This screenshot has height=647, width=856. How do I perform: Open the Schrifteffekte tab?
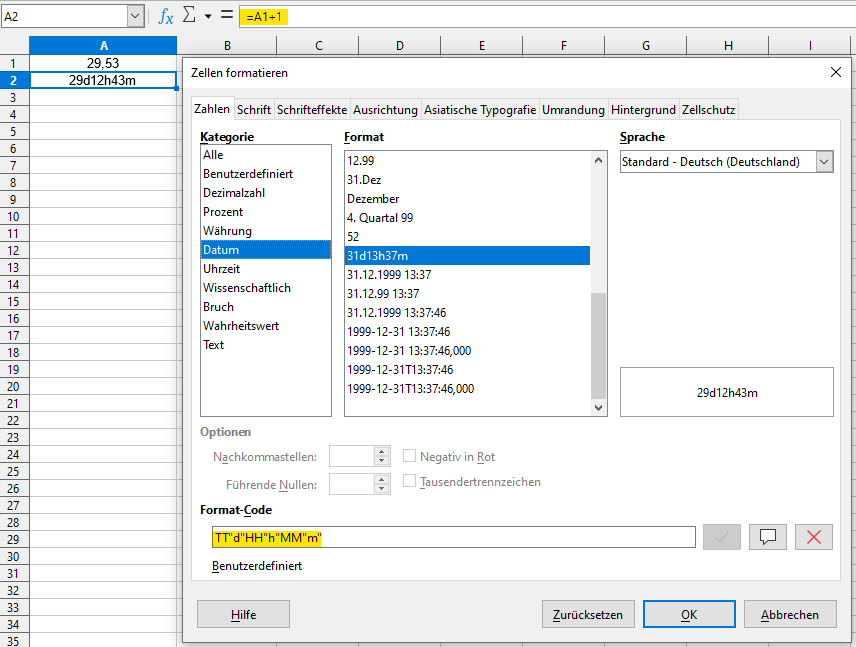(312, 110)
